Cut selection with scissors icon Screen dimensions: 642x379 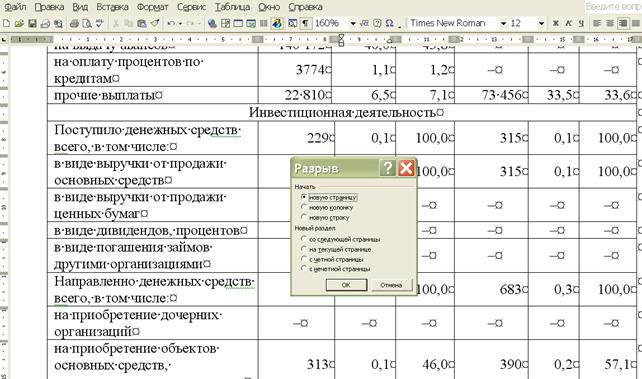(116, 24)
